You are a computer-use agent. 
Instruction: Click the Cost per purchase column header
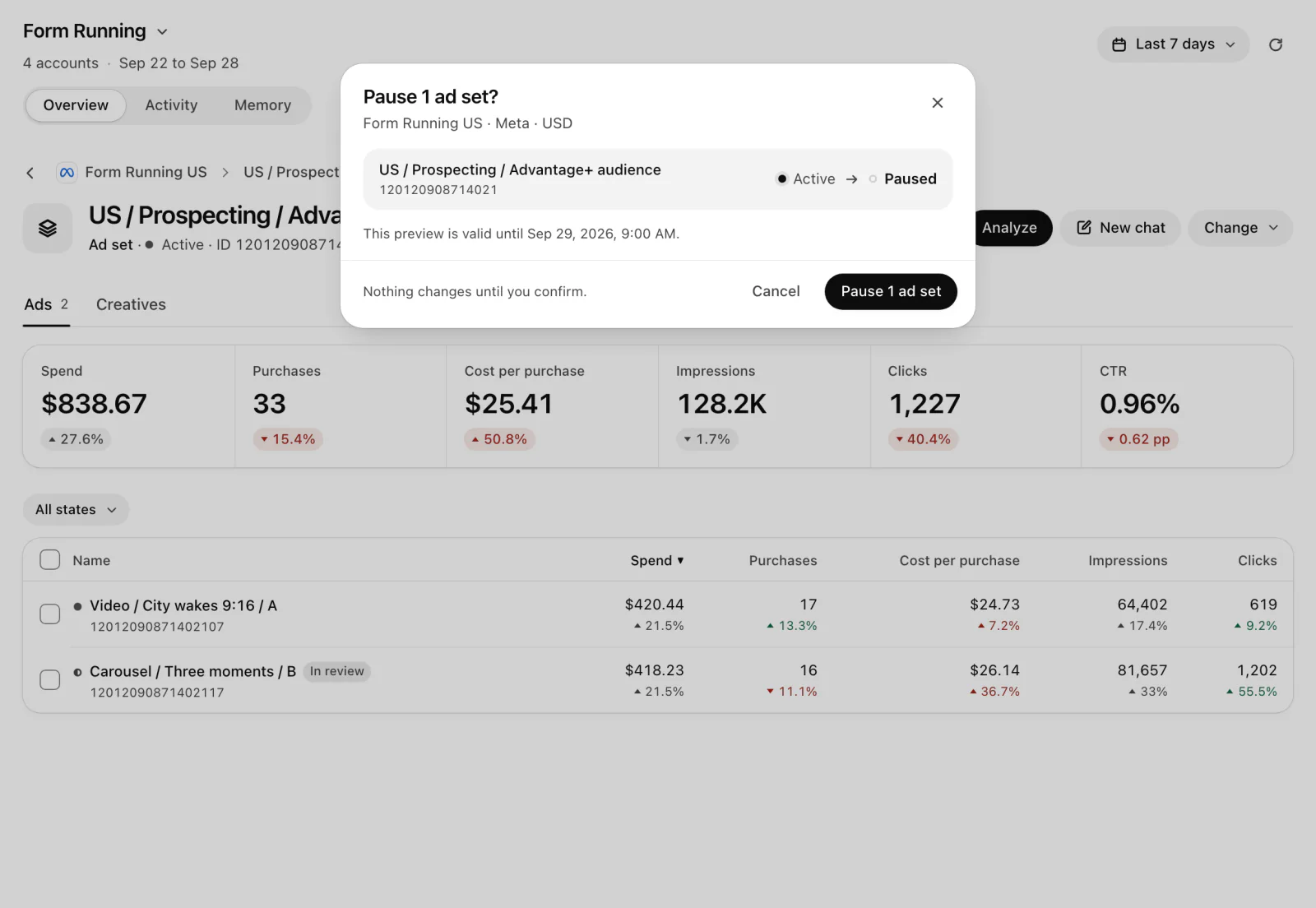tap(959, 560)
